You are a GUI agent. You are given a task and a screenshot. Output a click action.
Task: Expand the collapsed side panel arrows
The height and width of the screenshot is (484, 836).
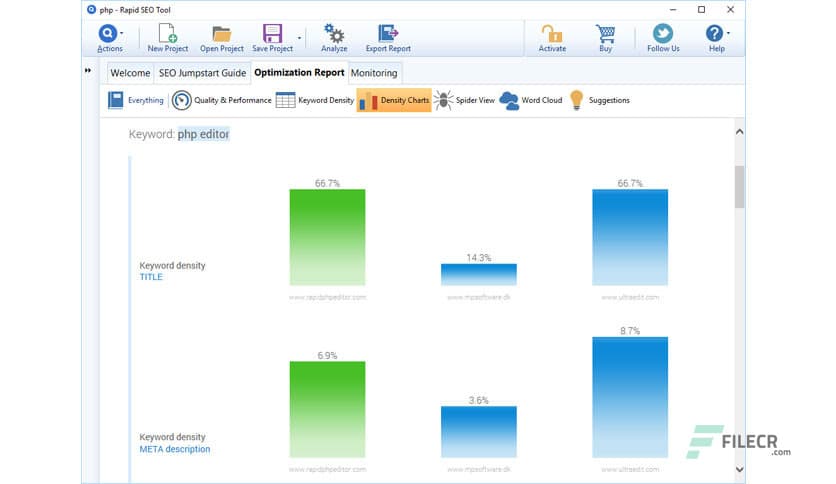87,70
